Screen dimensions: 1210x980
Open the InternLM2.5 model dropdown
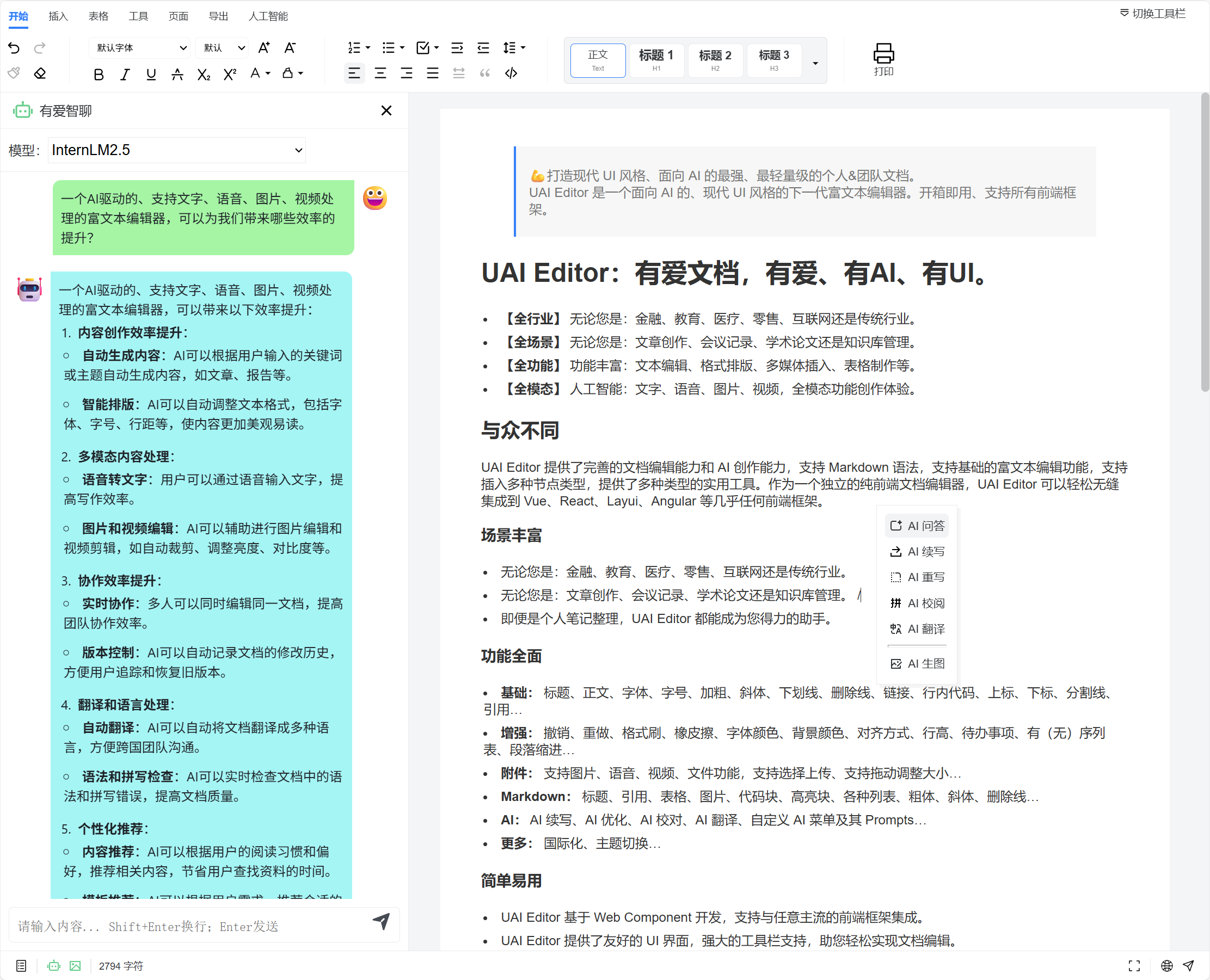(177, 150)
